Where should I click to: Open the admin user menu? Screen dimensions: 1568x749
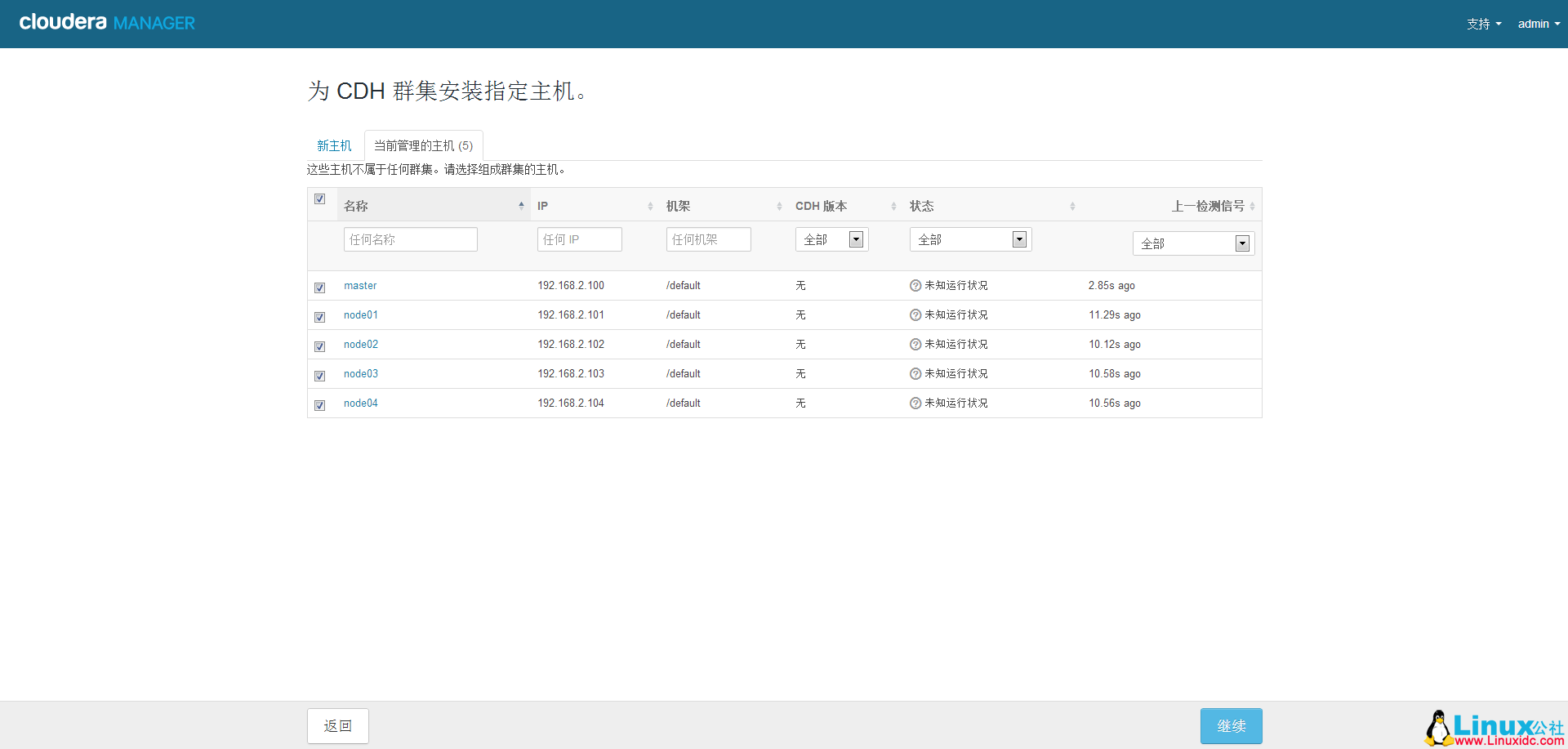1538,24
